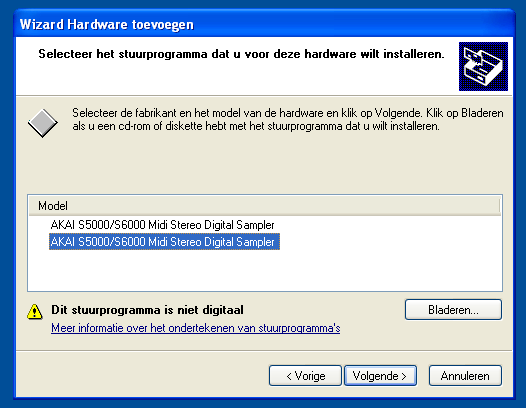Click the hardware wizard computer icon
This screenshot has height=408, width=526.
[x=483, y=66]
